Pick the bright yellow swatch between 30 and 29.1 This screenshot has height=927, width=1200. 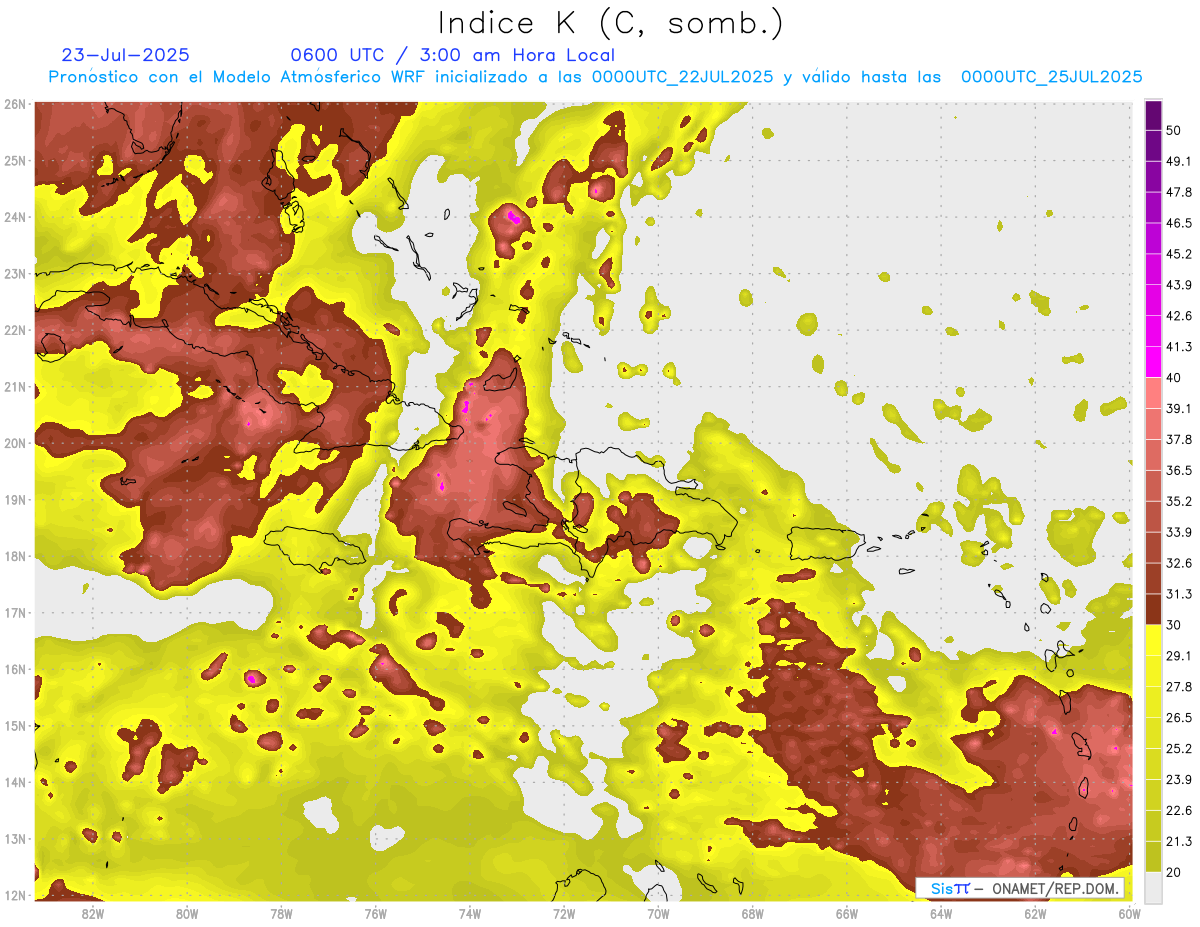[x=1153, y=640]
